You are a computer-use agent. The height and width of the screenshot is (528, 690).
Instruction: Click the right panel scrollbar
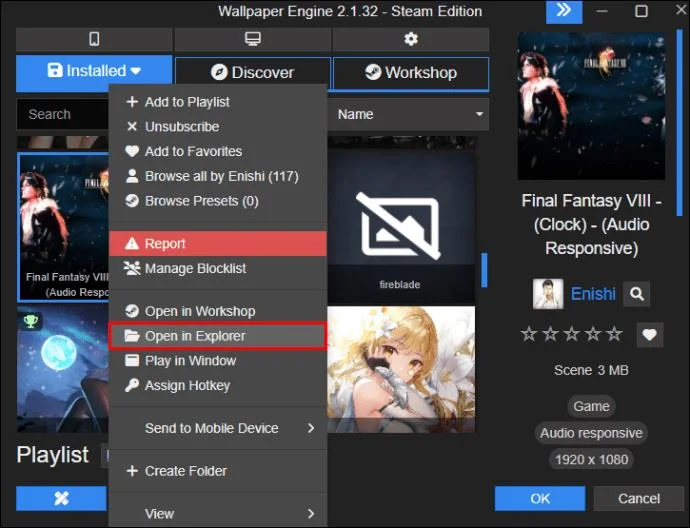pos(679,123)
